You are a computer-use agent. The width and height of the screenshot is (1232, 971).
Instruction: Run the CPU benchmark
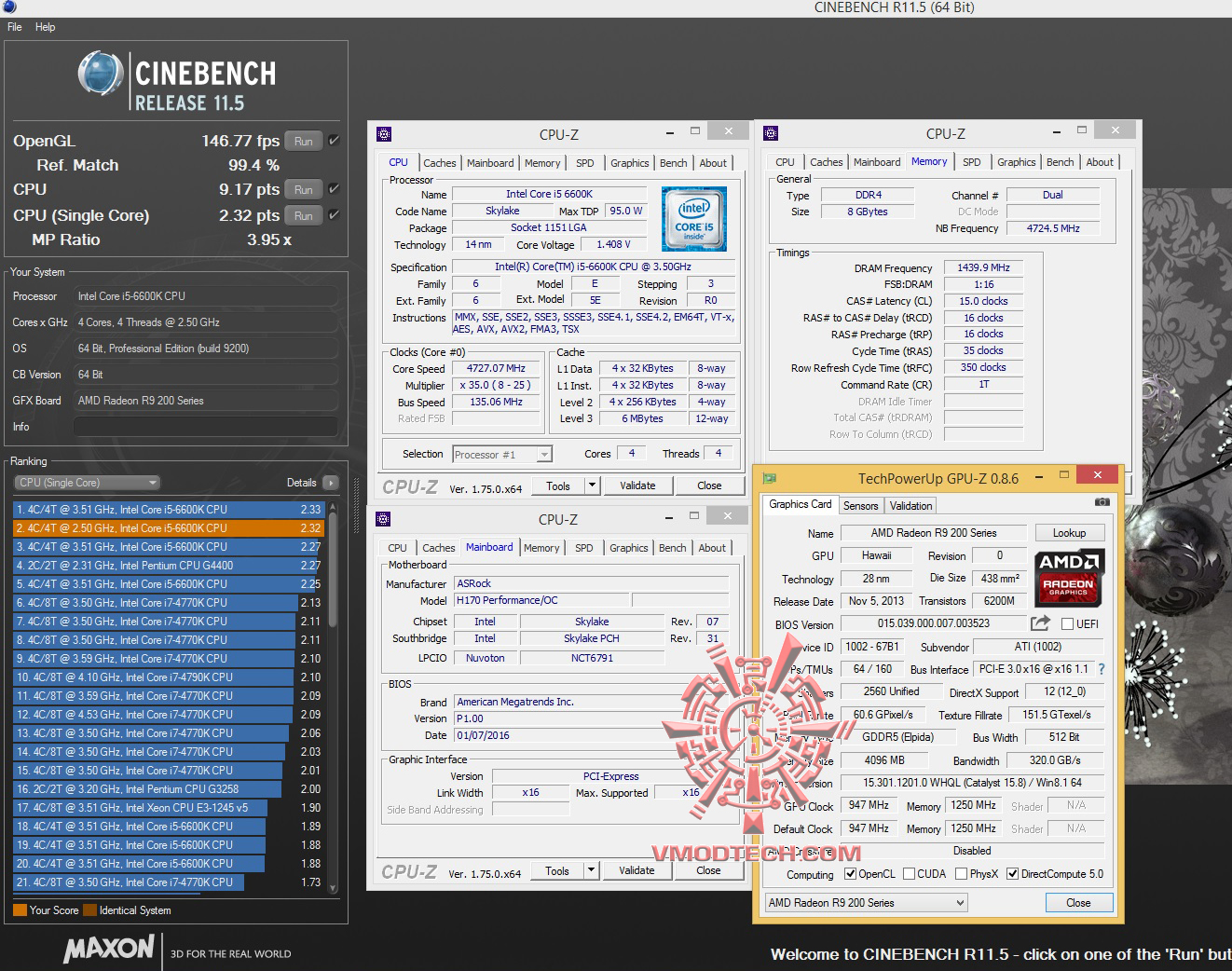[x=304, y=189]
